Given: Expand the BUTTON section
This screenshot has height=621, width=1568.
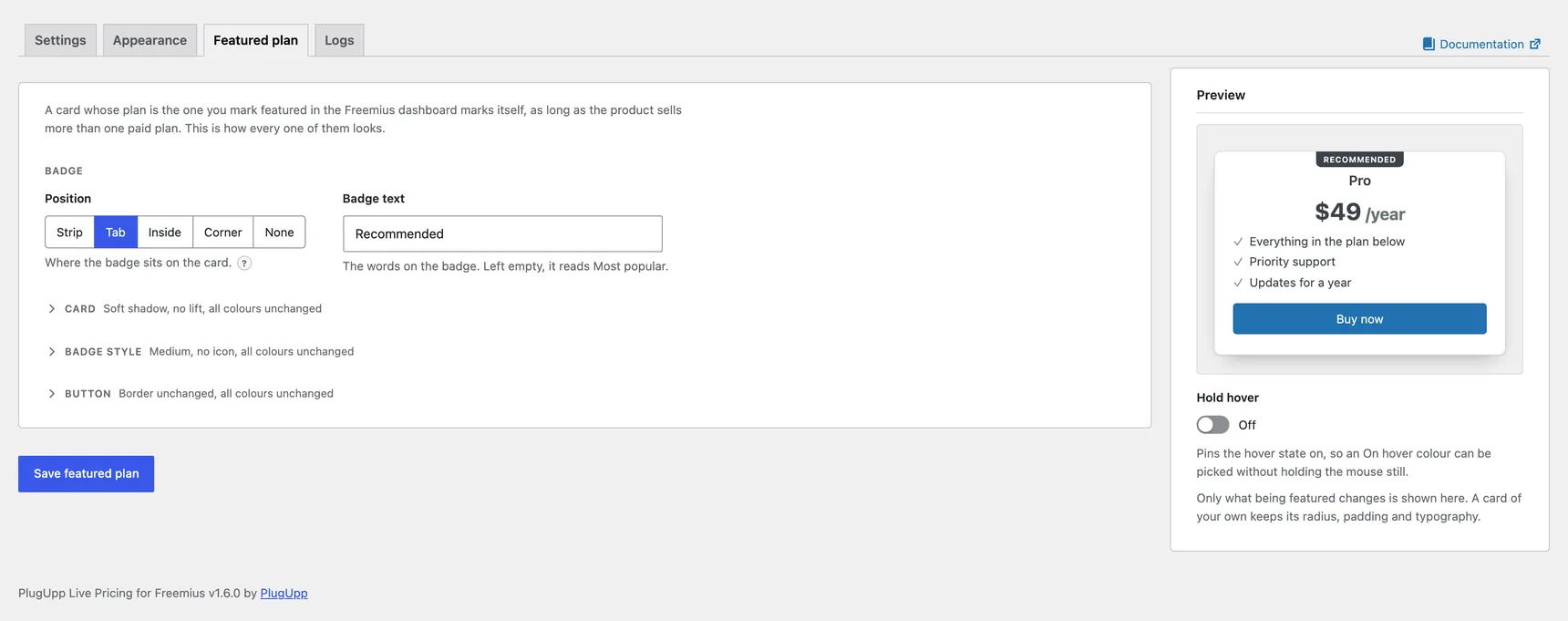Looking at the screenshot, I should [190, 394].
